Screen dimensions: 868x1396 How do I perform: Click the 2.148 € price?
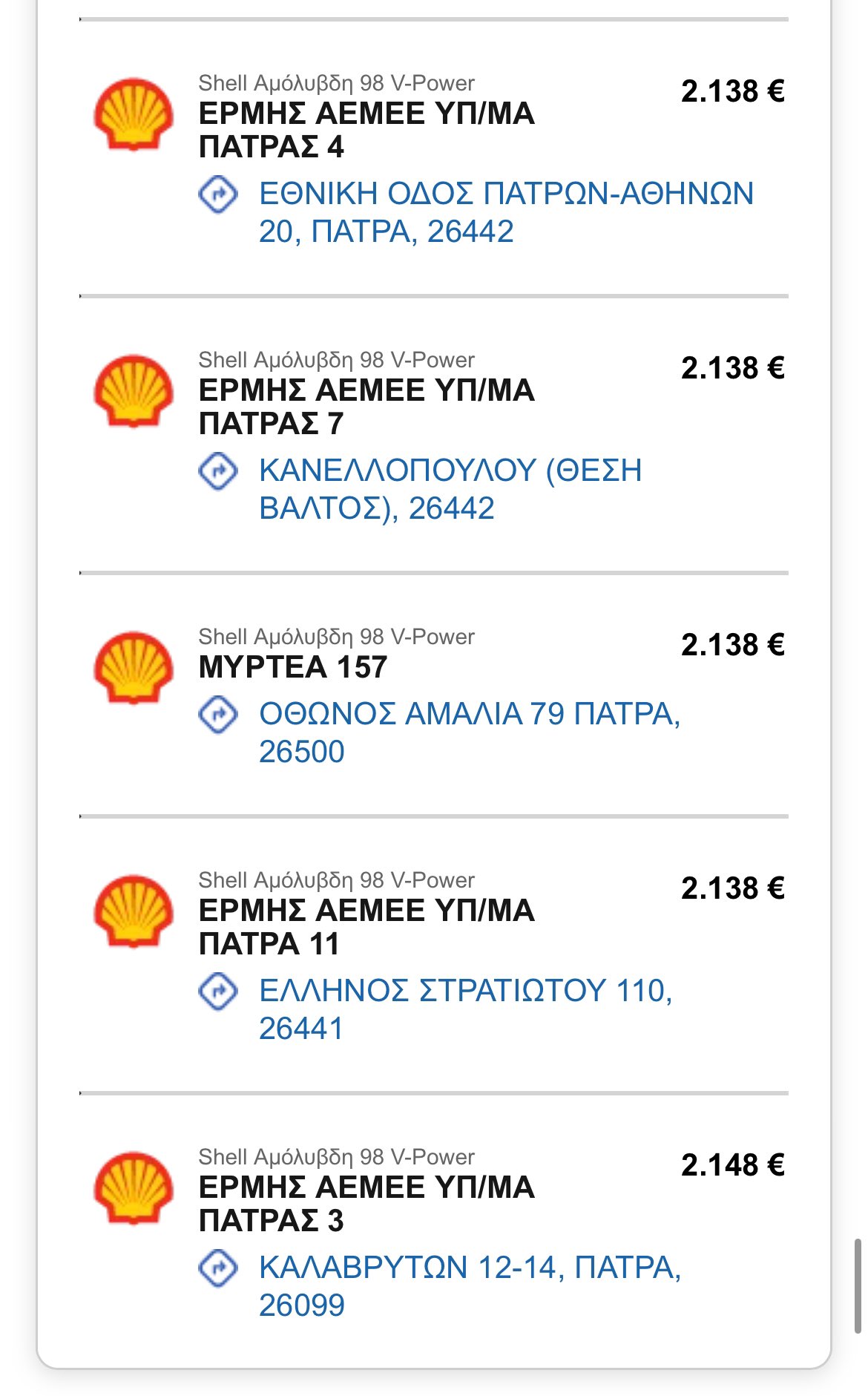point(732,1165)
